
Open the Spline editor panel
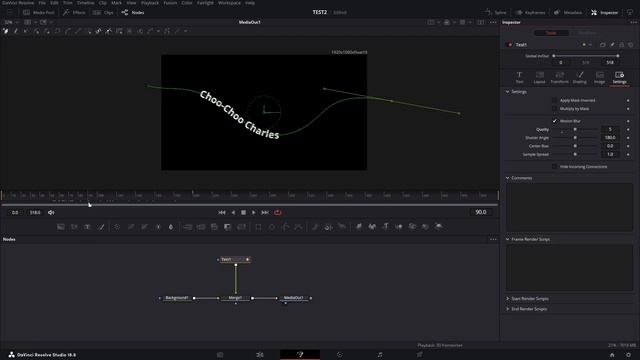point(496,13)
